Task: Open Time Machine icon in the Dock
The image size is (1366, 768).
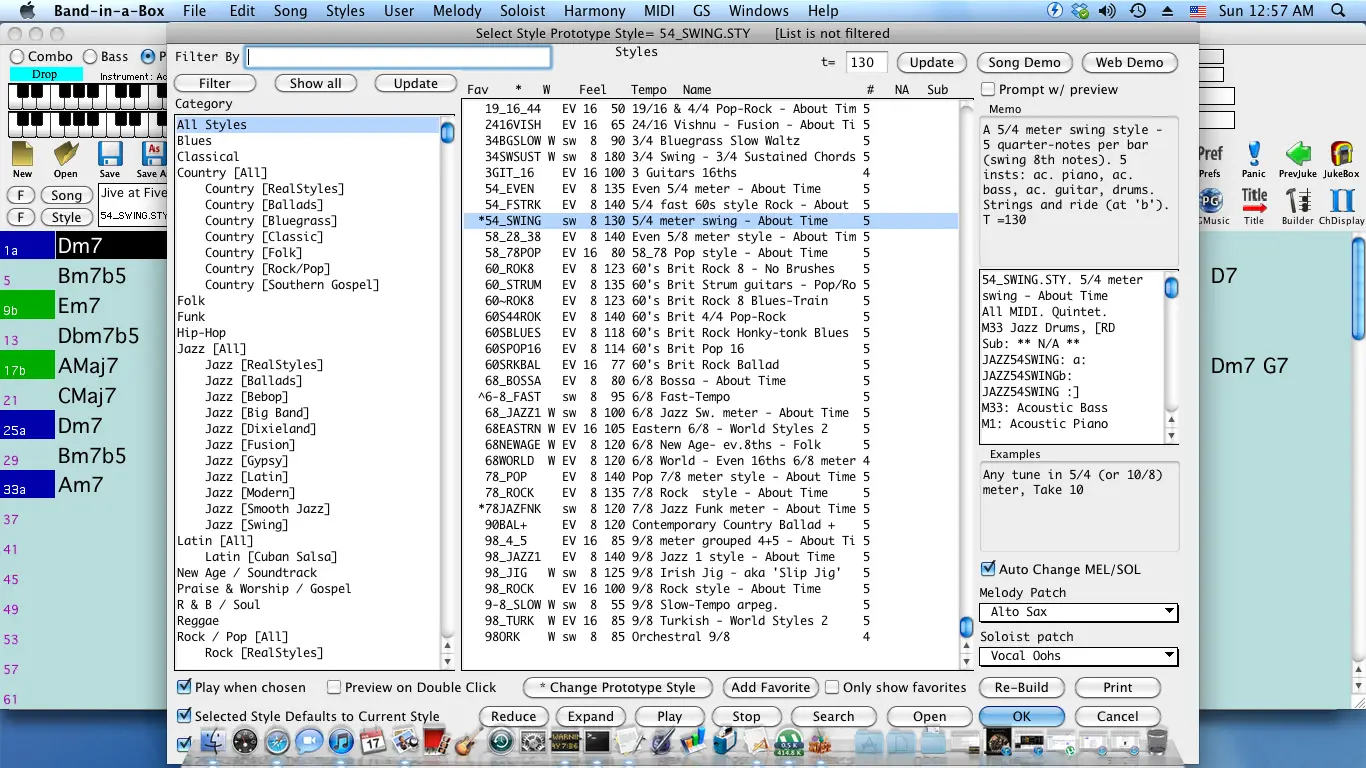Action: pos(501,741)
